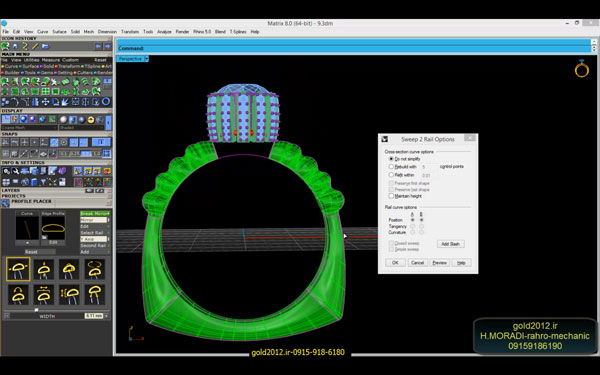Select the Refit within radio option
Screen dimensions: 600x375
pyautogui.click(x=391, y=174)
